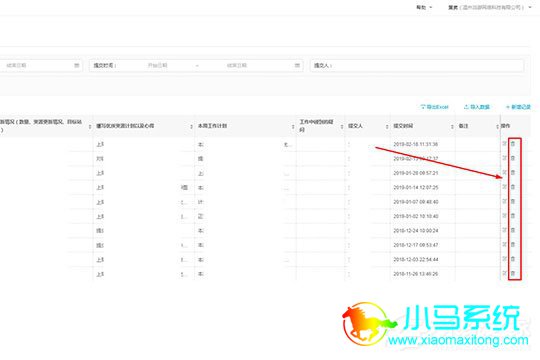Edit the record submitted 2019-01-14 12:07:25

coord(505,187)
